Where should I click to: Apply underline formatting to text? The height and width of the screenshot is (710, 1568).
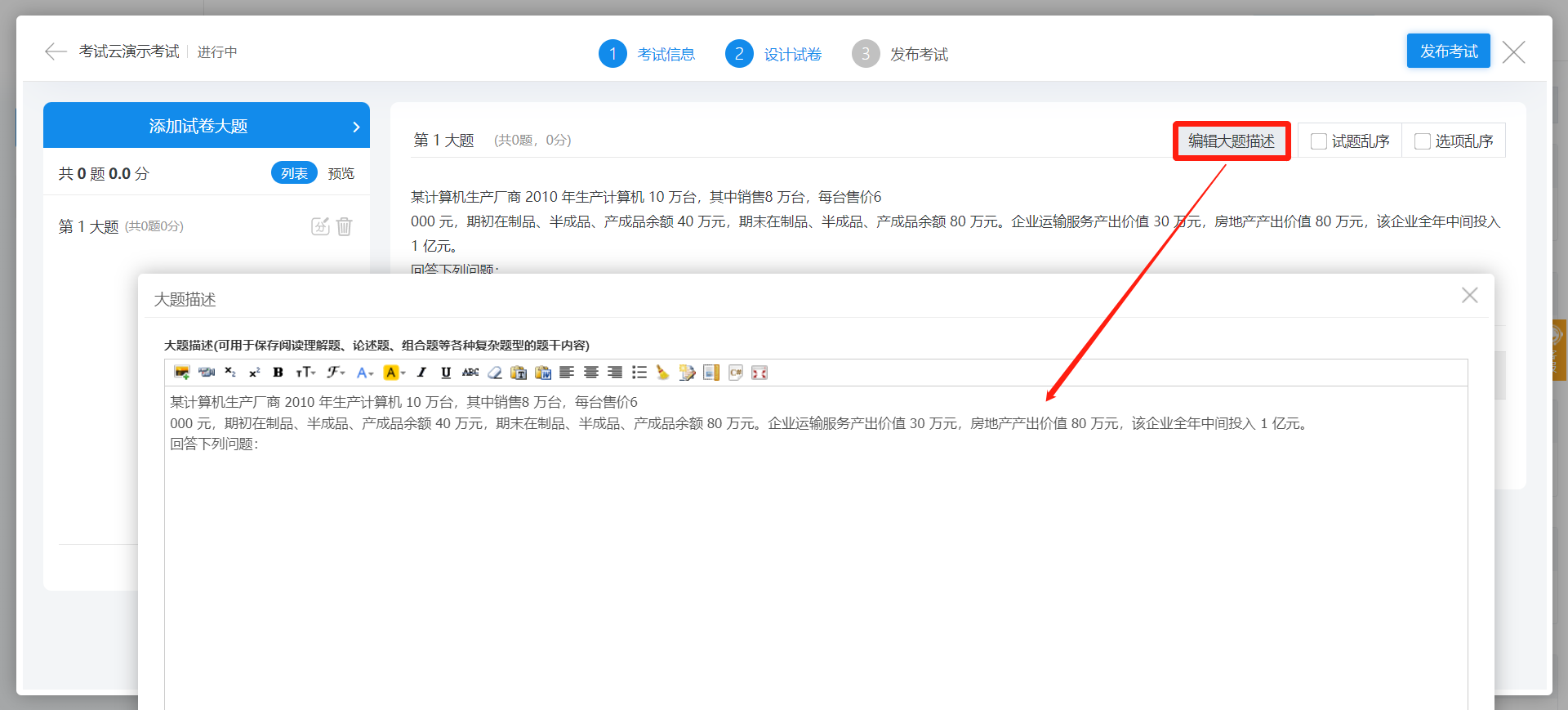tap(446, 373)
